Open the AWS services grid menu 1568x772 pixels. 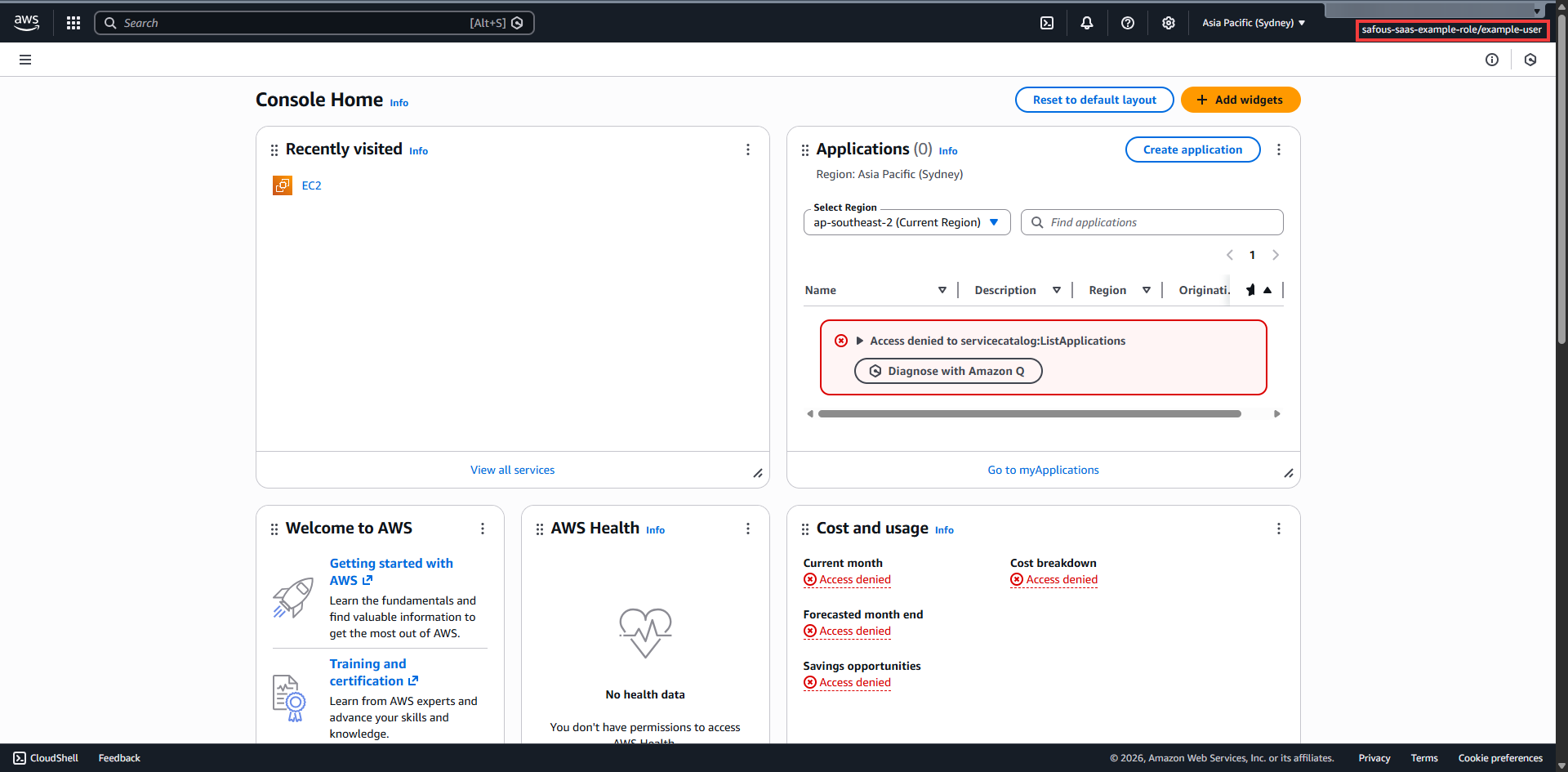(x=73, y=23)
